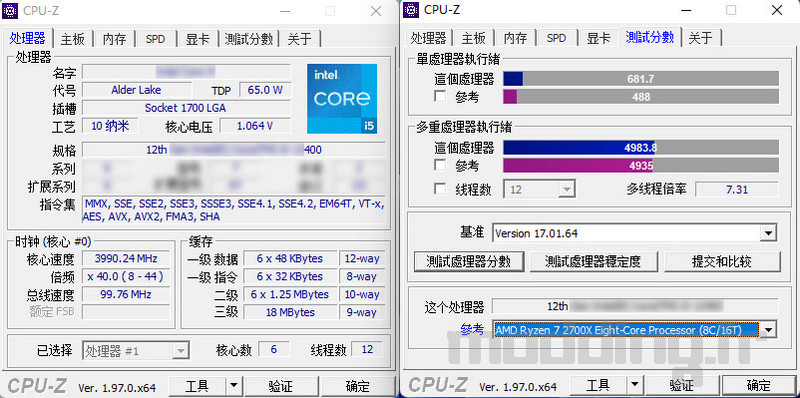Select 显卡 tab in right window
The width and height of the screenshot is (800, 398).
point(598,38)
